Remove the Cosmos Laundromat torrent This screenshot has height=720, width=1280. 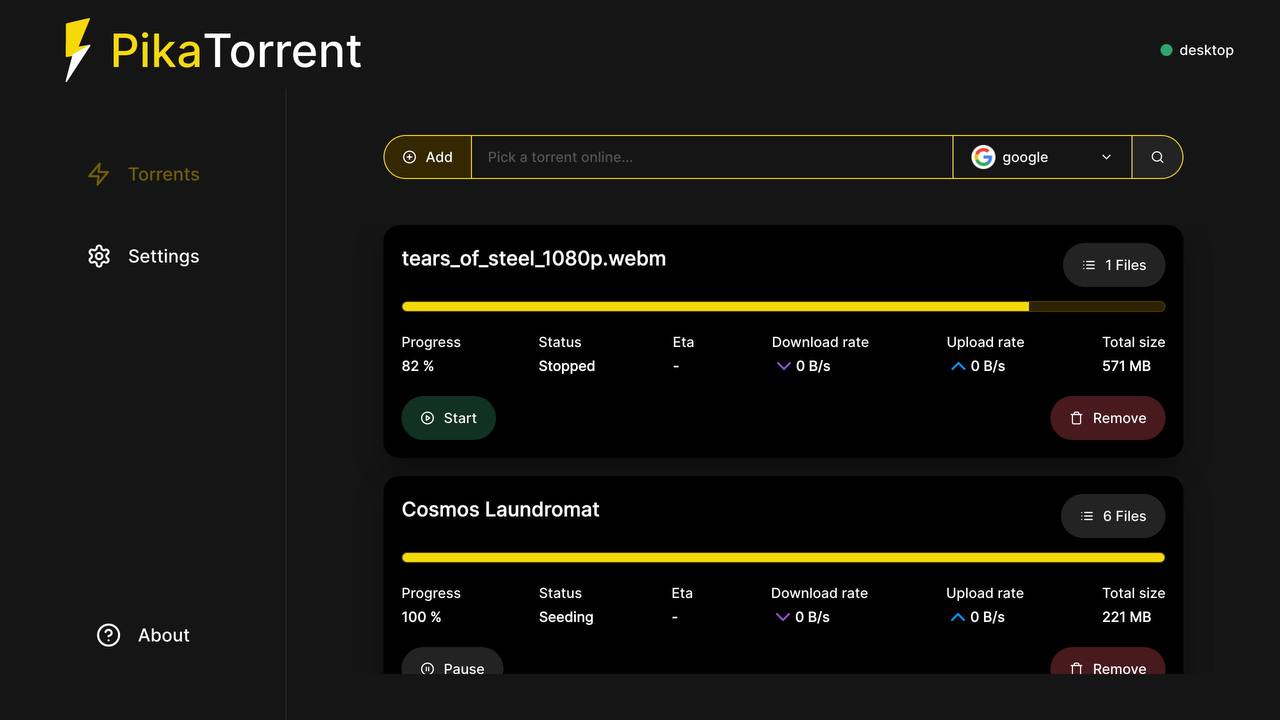pos(1107,663)
